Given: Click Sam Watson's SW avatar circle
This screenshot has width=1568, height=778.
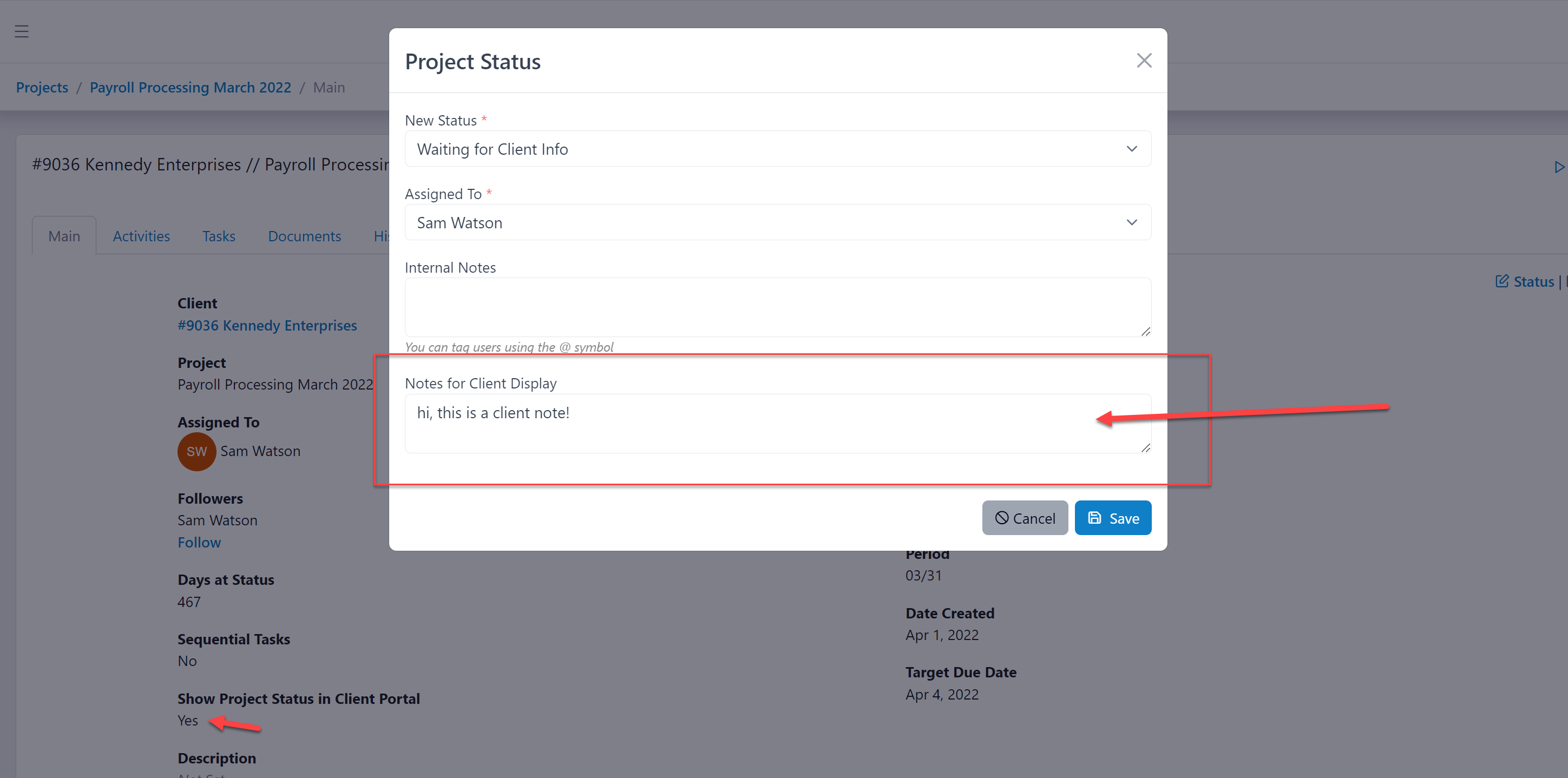Looking at the screenshot, I should (196, 451).
